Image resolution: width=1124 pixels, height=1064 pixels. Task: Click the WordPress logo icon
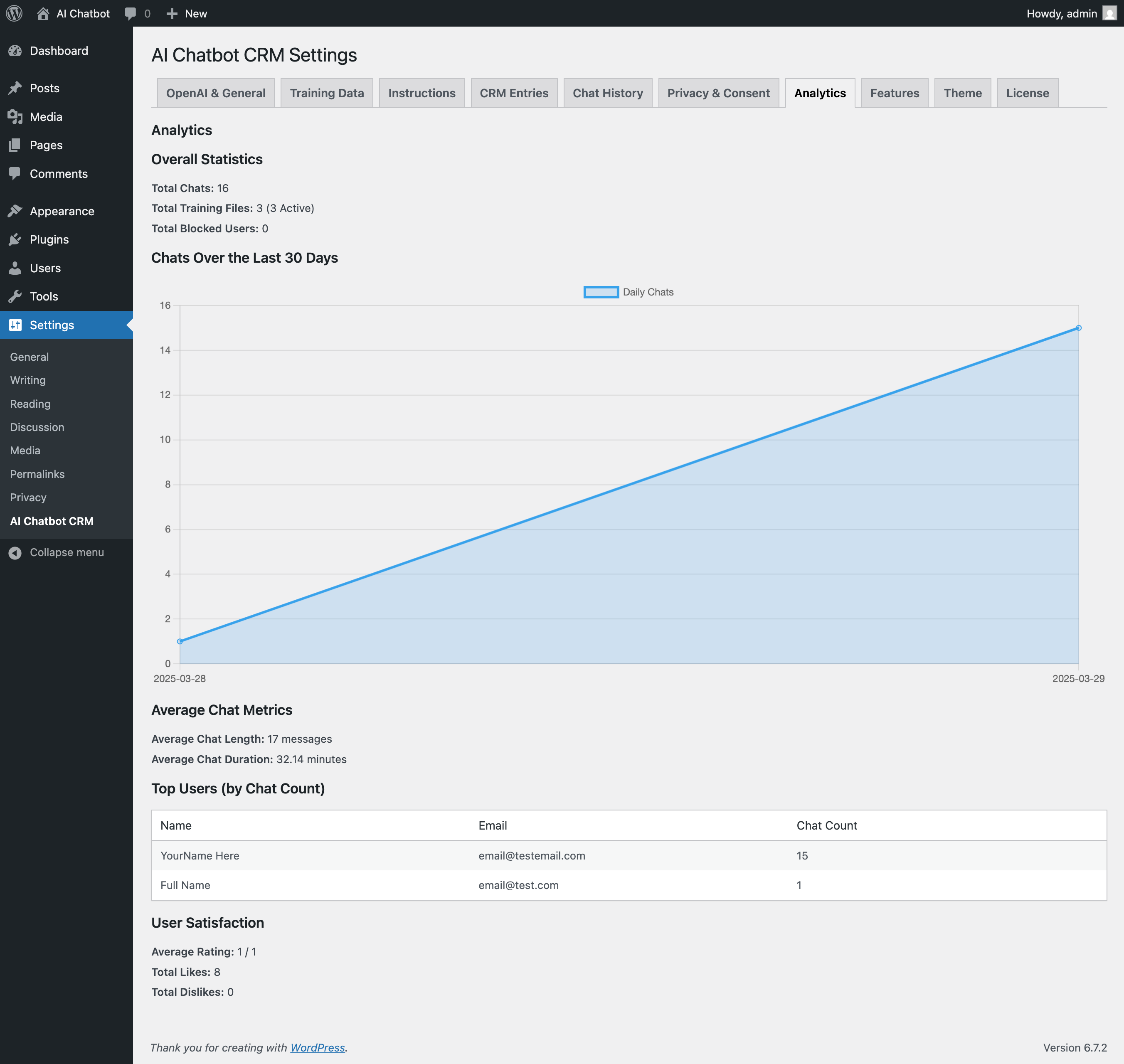coord(14,13)
